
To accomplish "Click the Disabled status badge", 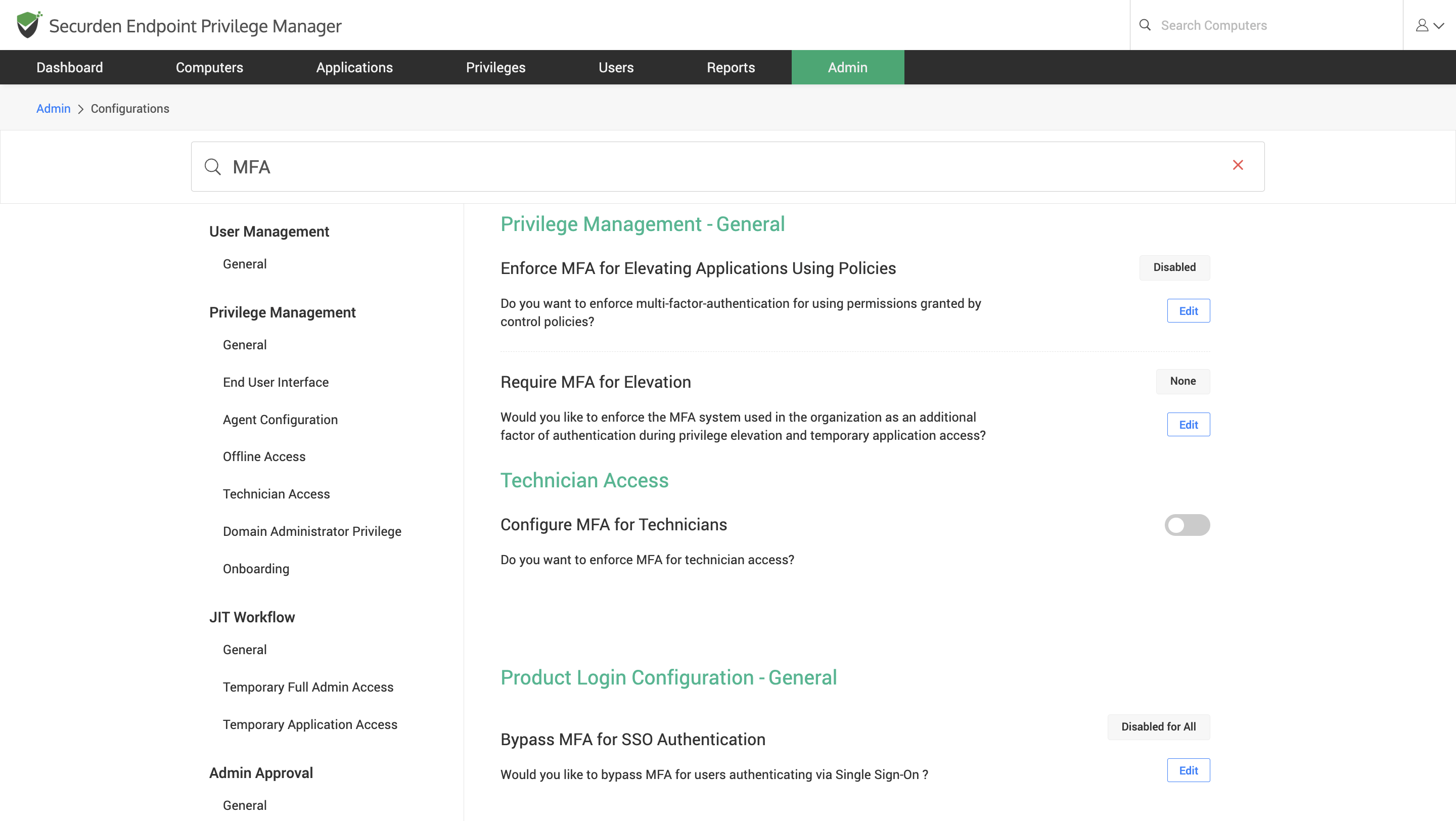I will pos(1174,267).
